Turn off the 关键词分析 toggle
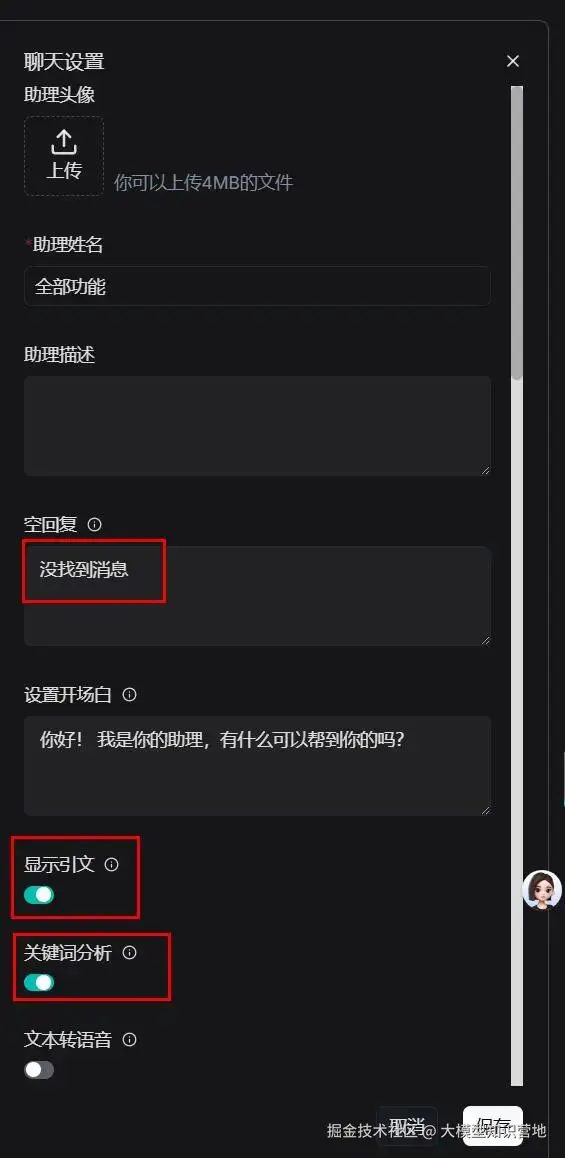Image resolution: width=565 pixels, height=1158 pixels. [39, 982]
